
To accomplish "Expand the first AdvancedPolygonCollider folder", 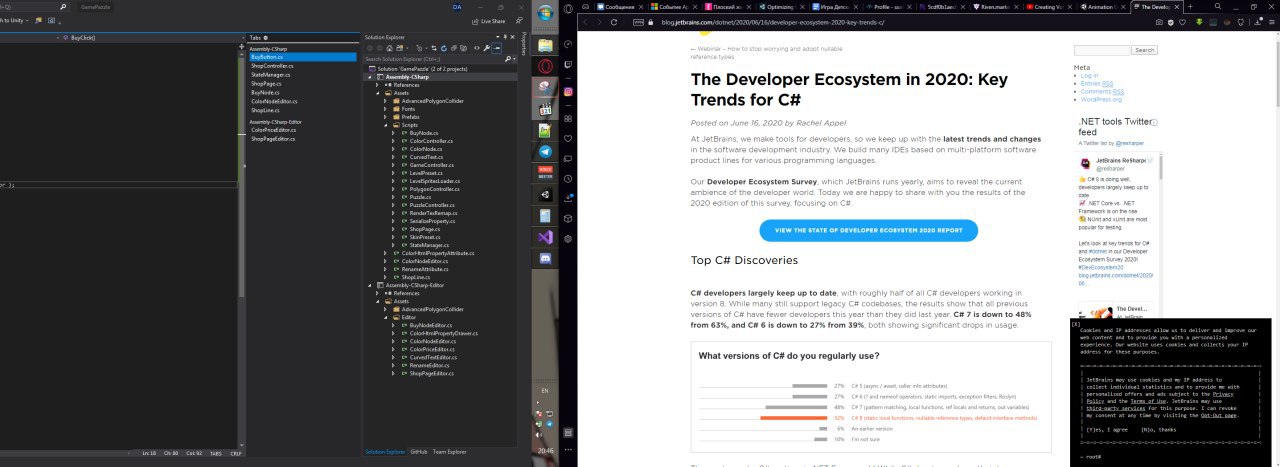I will 385,101.
